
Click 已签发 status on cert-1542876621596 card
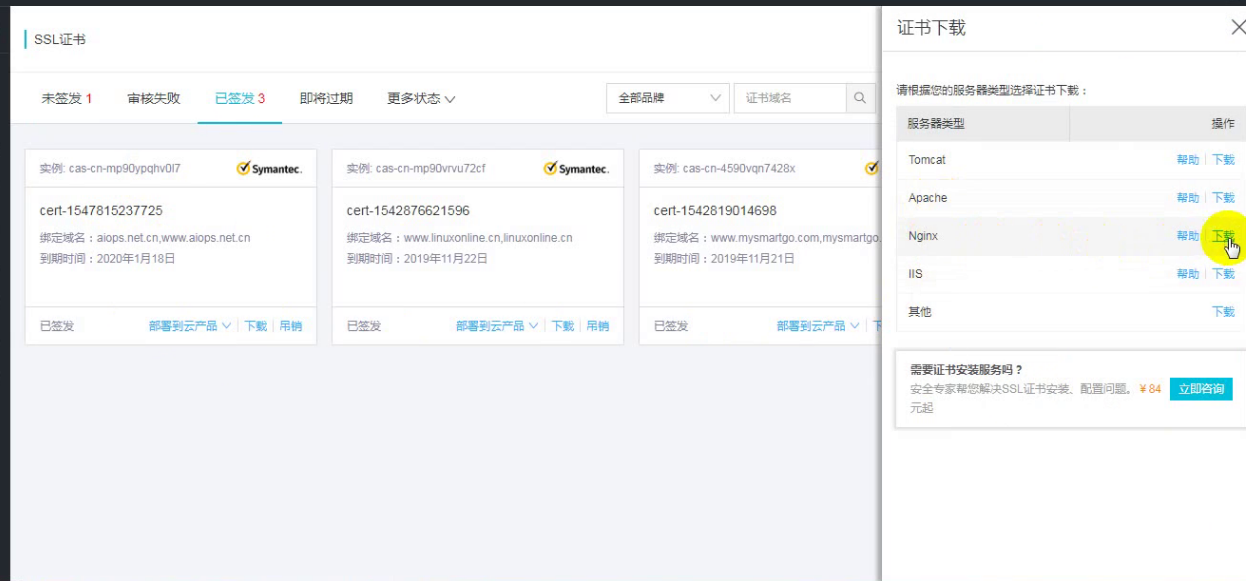[x=364, y=326]
